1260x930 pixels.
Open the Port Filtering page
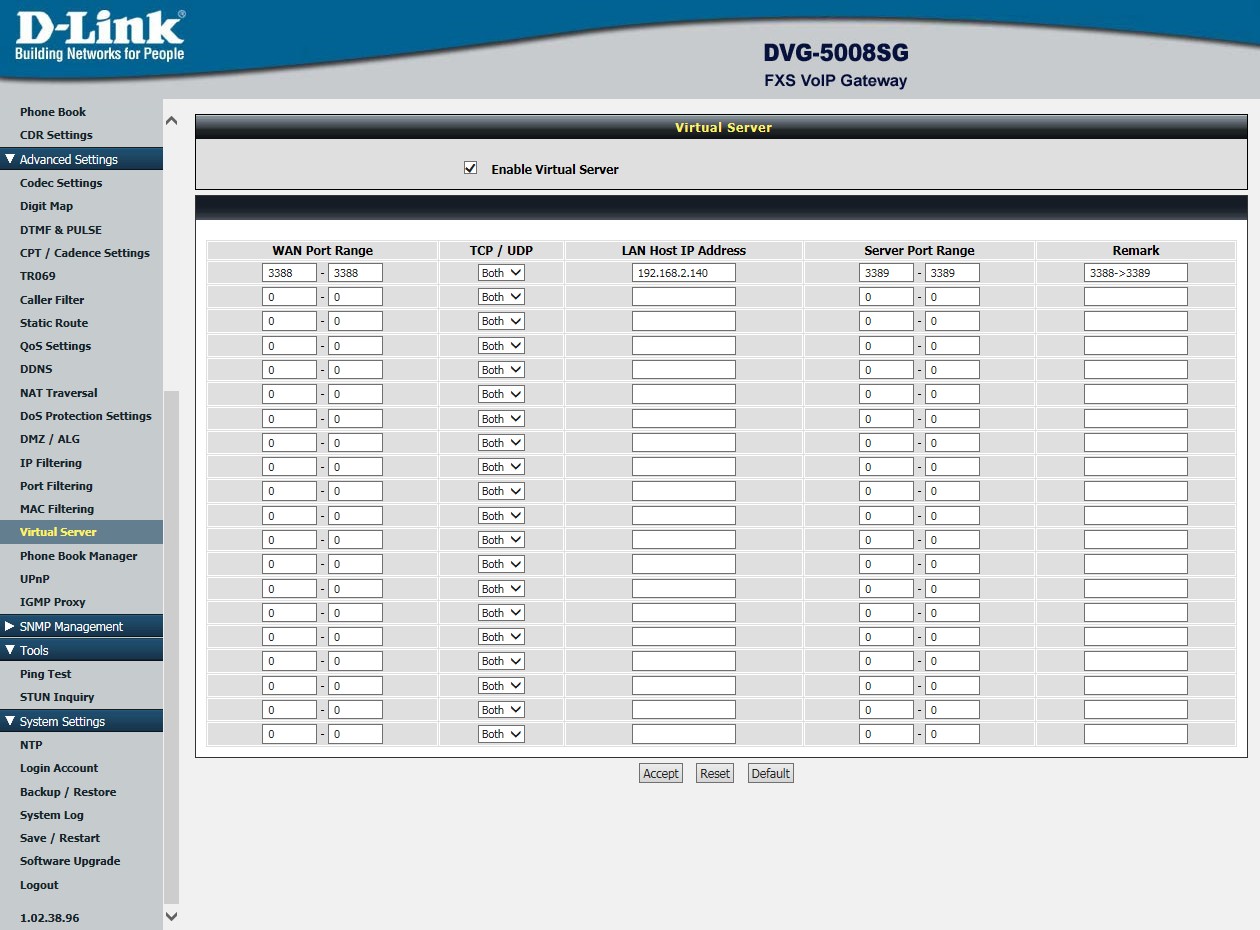point(56,486)
